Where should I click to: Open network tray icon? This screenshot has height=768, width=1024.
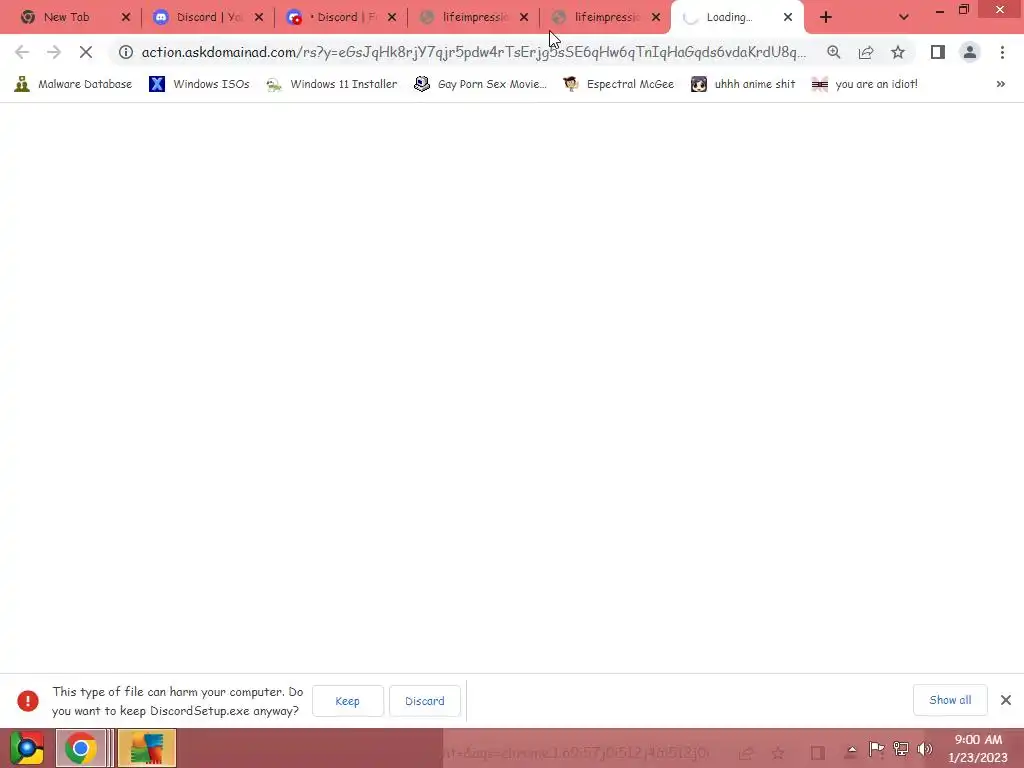pos(901,749)
